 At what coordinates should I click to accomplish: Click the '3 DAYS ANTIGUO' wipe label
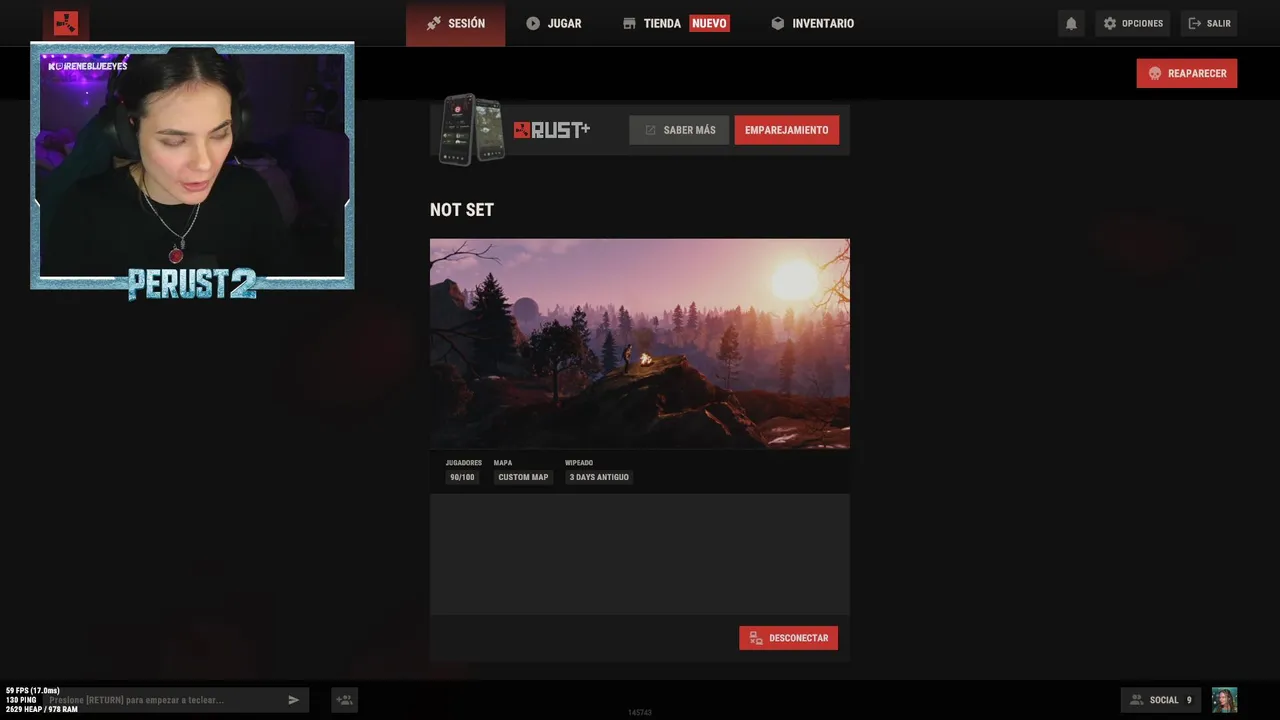[x=599, y=477]
